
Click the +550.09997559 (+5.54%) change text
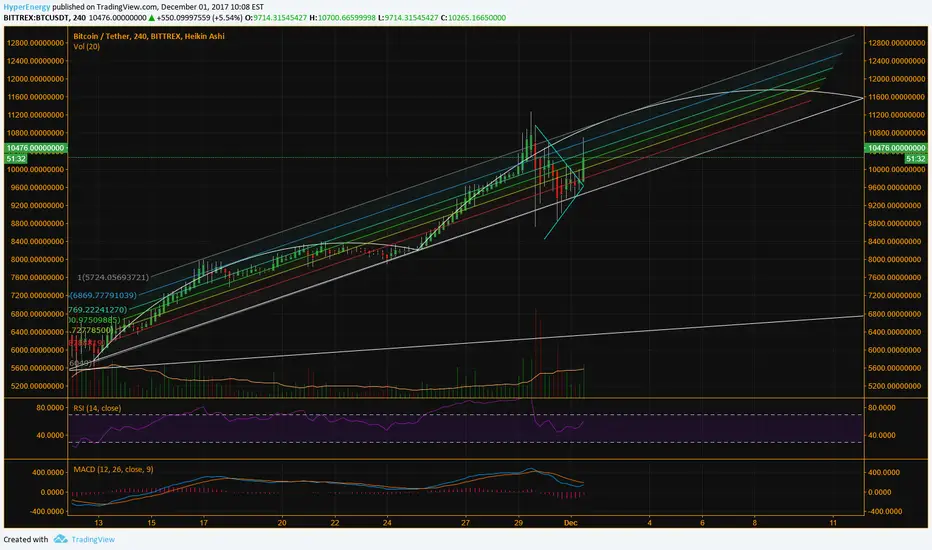click(x=200, y=18)
